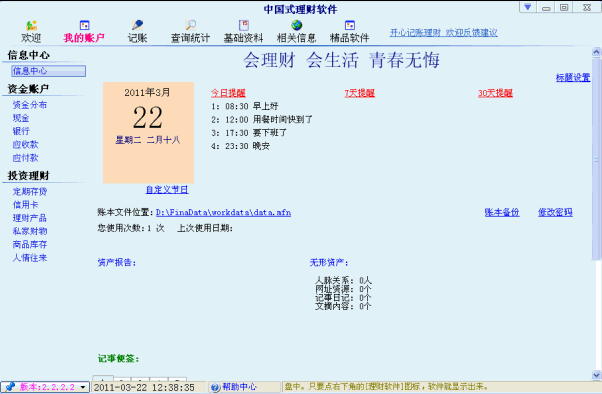Click the vertical scrollbar thumb
The height and width of the screenshot is (394, 602).
coord(596,159)
